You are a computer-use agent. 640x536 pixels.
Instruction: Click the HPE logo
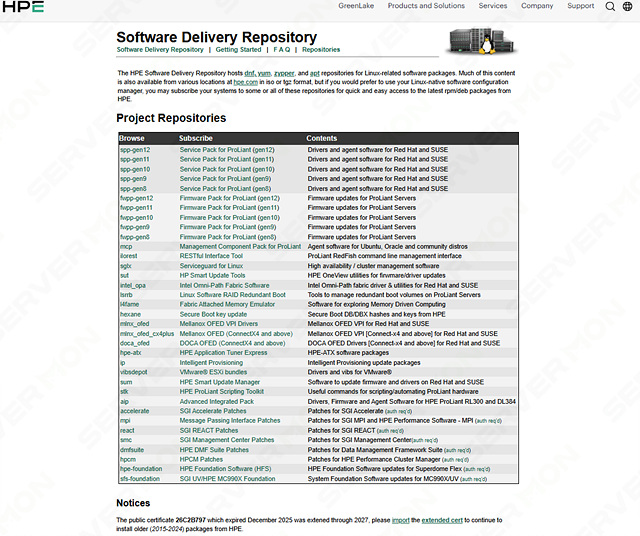pos(23,6)
